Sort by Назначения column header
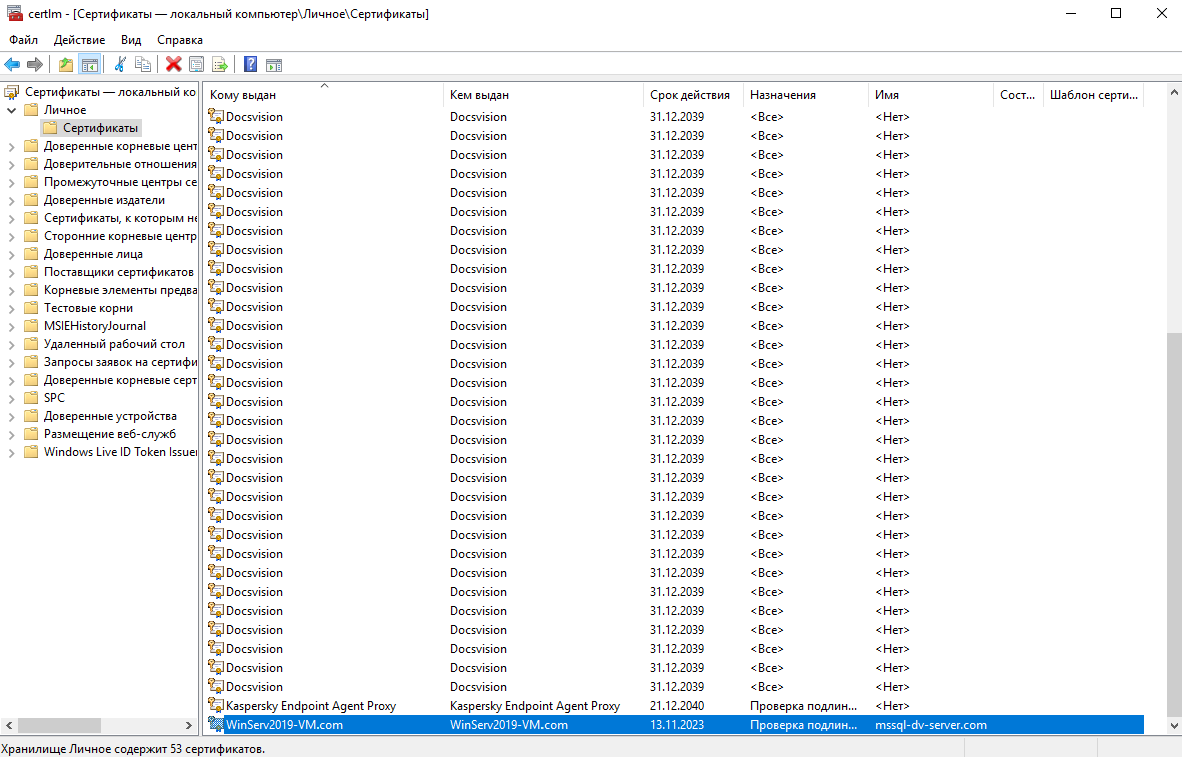 point(806,95)
